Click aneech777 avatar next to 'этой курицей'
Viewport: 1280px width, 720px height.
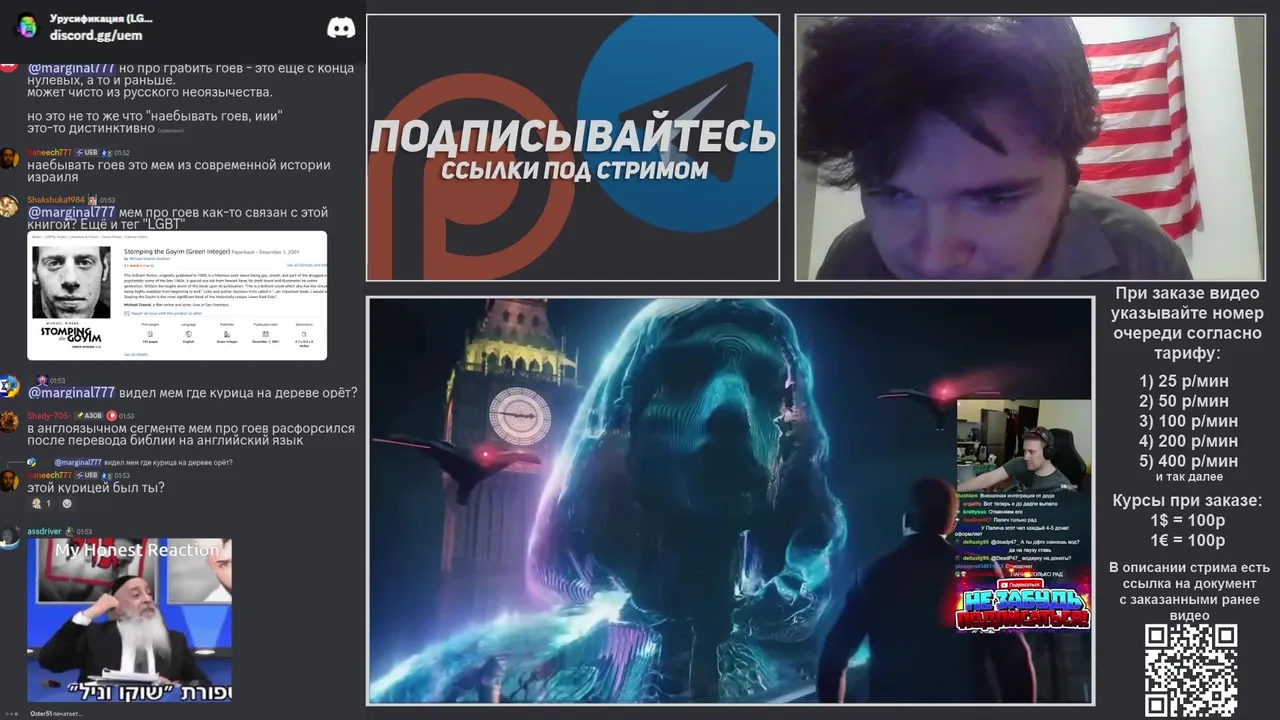click(9, 481)
